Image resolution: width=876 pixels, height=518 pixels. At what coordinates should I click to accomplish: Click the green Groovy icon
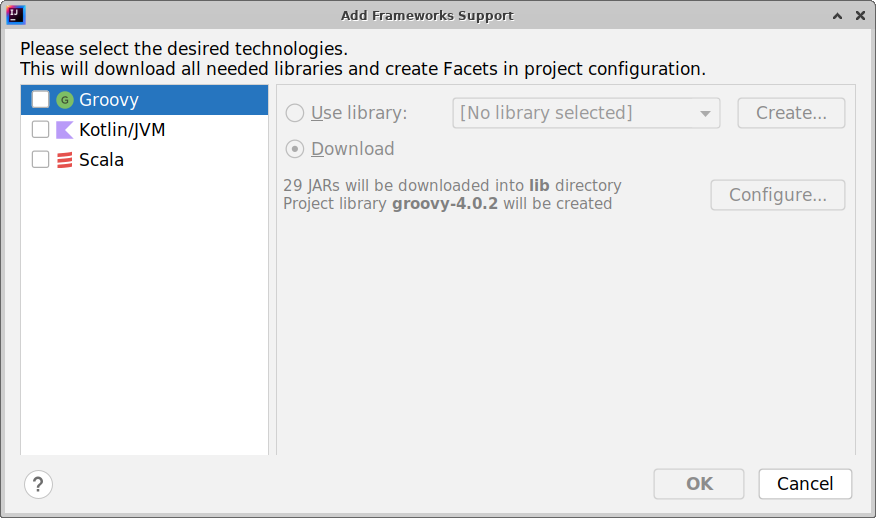coord(65,100)
